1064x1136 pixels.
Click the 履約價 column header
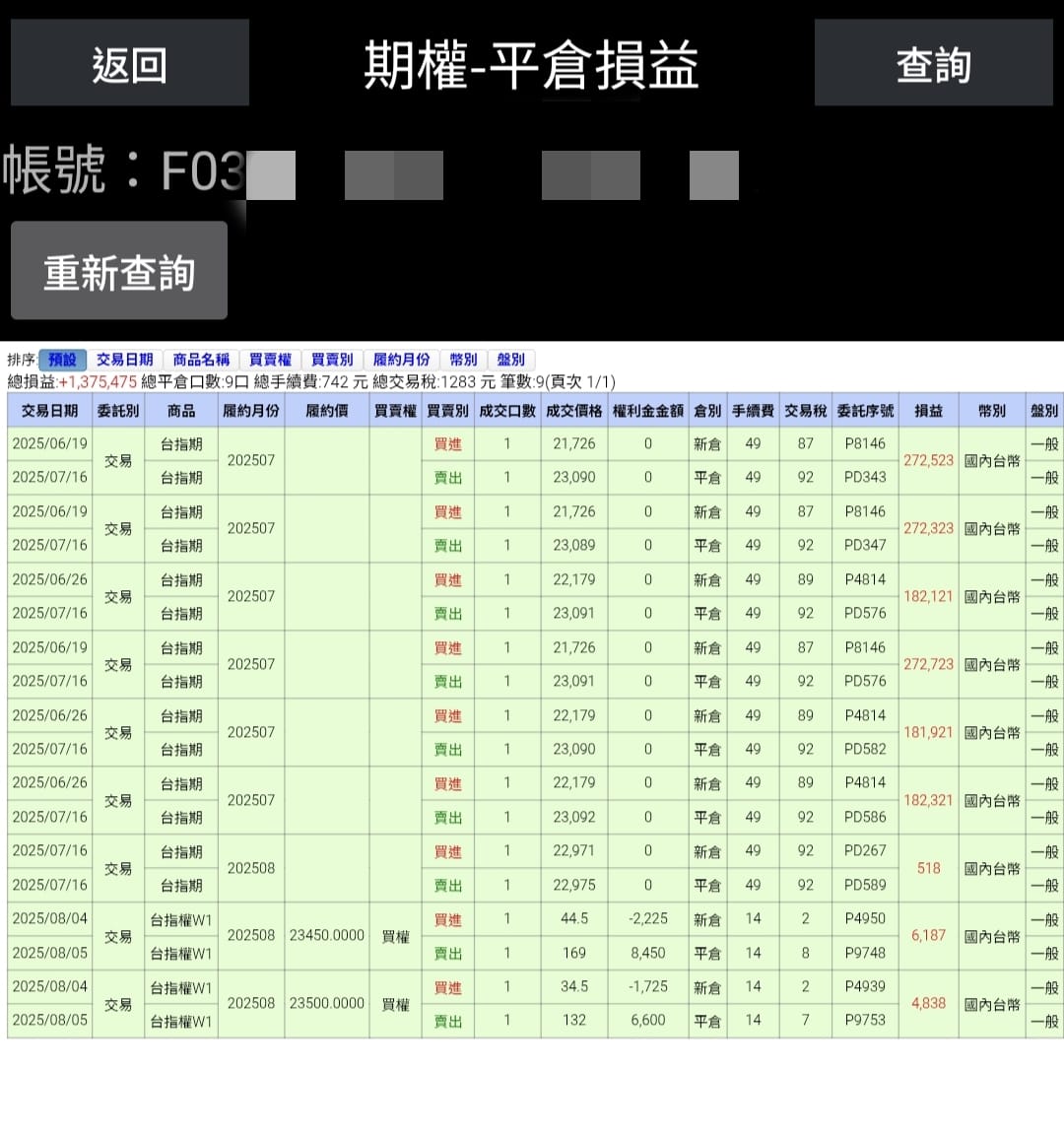(x=327, y=411)
